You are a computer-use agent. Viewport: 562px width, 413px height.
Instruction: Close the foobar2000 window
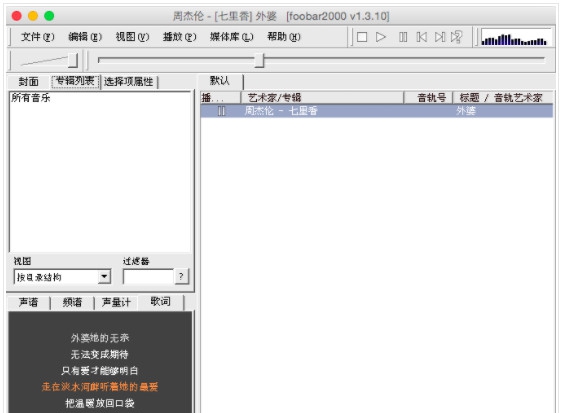coord(16,16)
